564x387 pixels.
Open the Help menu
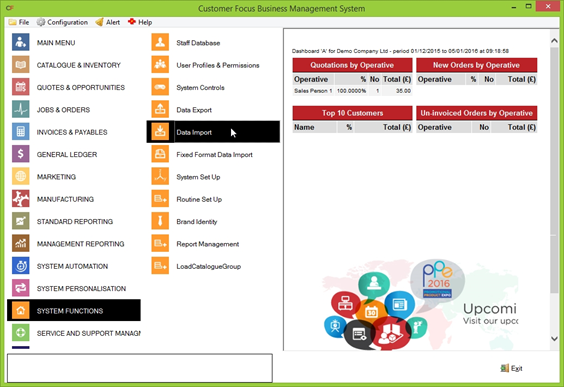[x=140, y=22]
